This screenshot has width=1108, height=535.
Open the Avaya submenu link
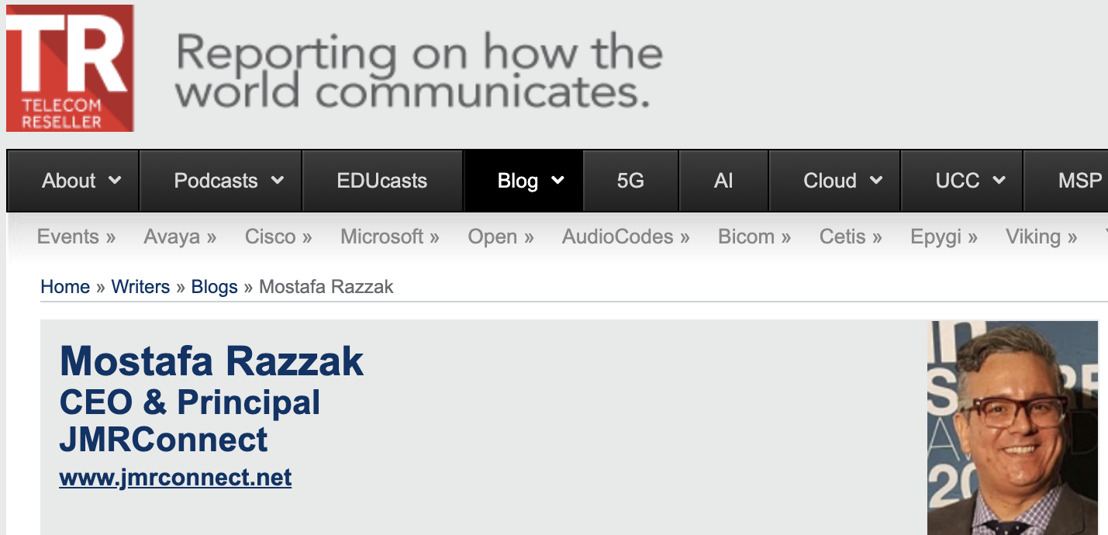pyautogui.click(x=180, y=237)
